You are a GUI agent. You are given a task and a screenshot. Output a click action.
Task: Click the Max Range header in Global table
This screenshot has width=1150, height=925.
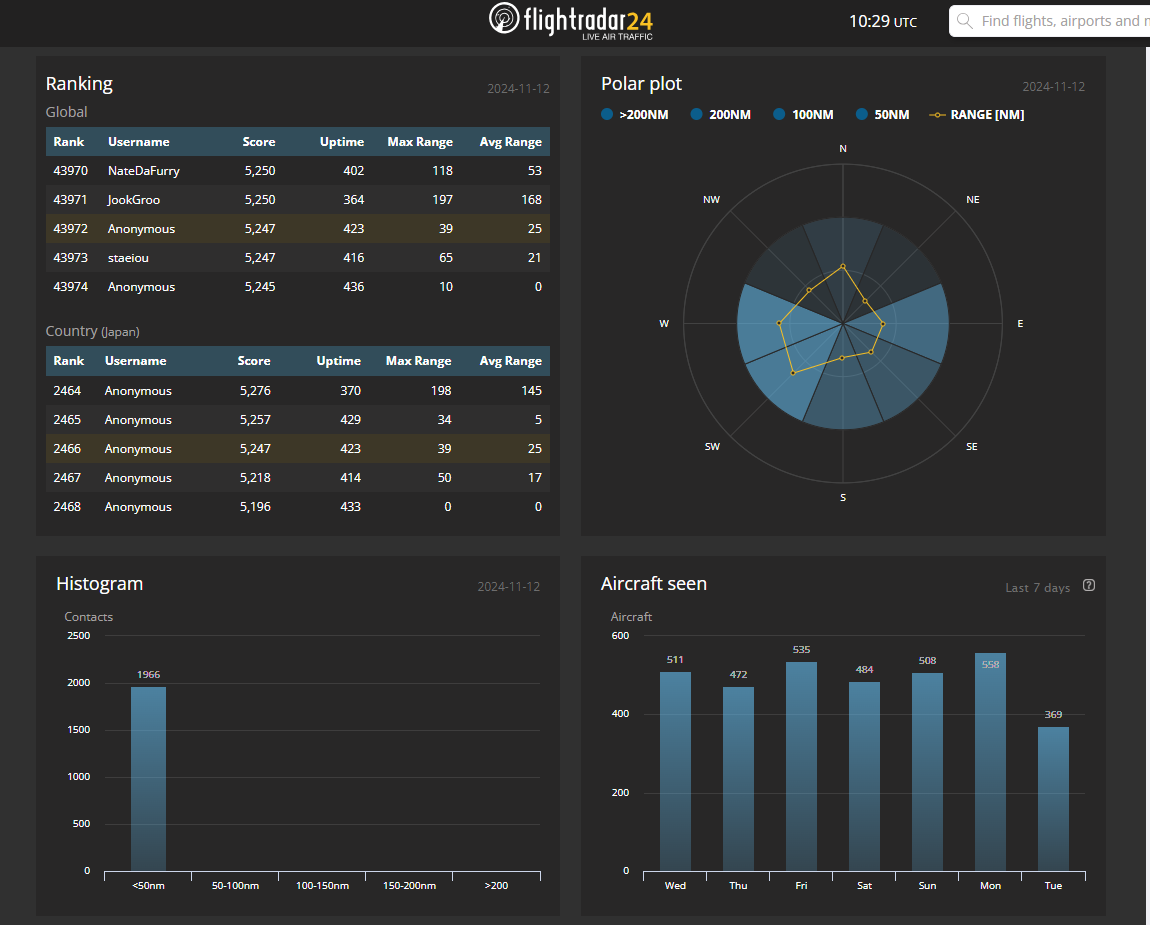coord(420,142)
